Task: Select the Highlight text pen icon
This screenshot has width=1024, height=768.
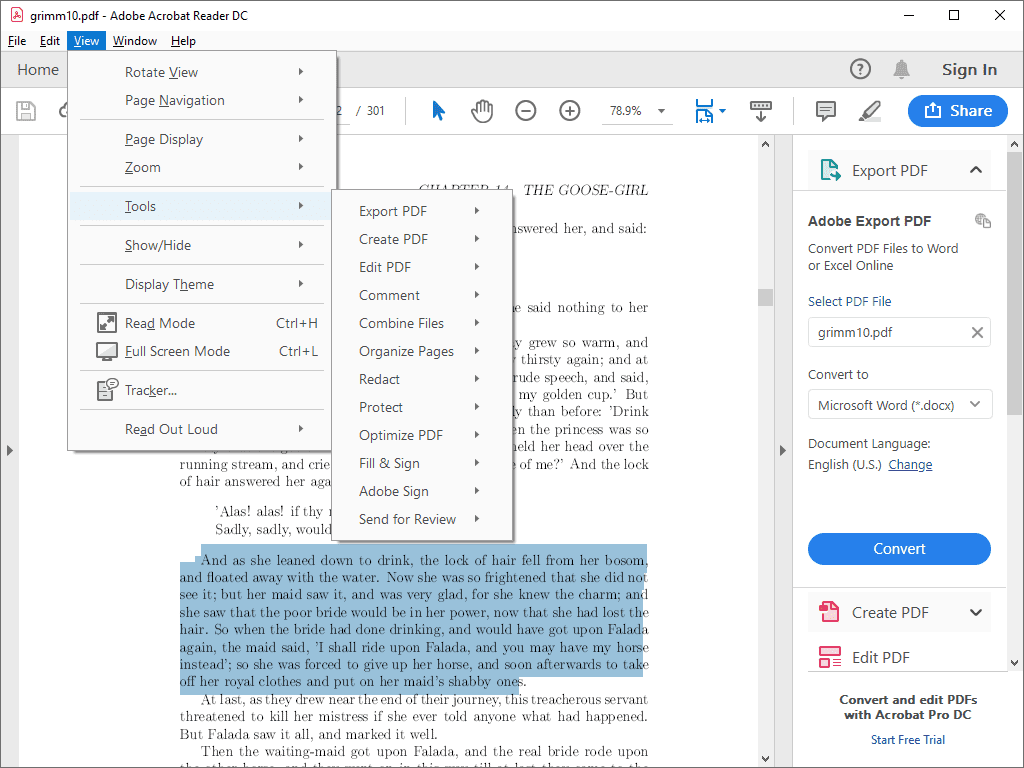Action: [x=869, y=111]
